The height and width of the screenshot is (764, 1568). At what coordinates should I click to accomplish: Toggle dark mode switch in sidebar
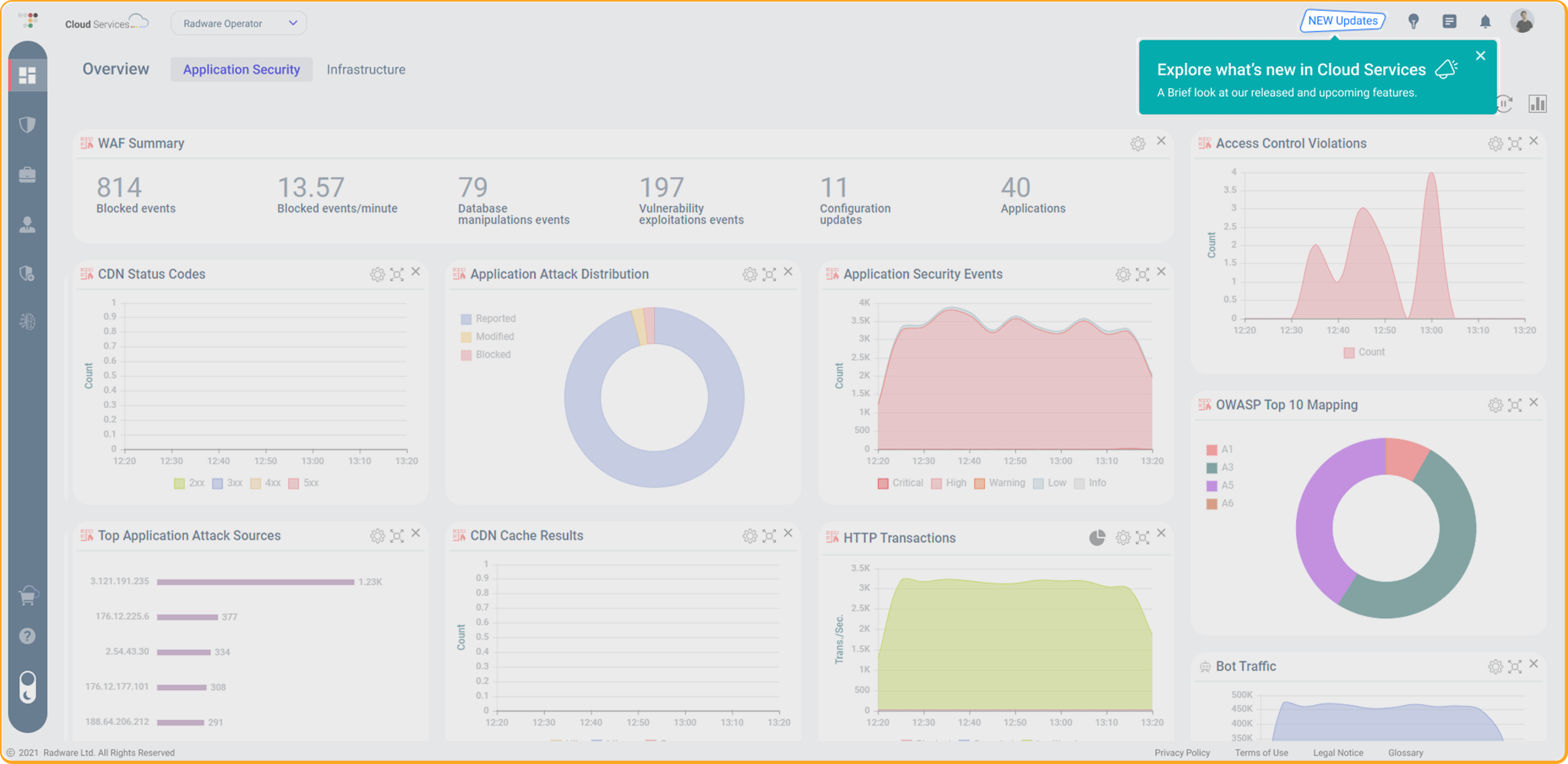[28, 687]
